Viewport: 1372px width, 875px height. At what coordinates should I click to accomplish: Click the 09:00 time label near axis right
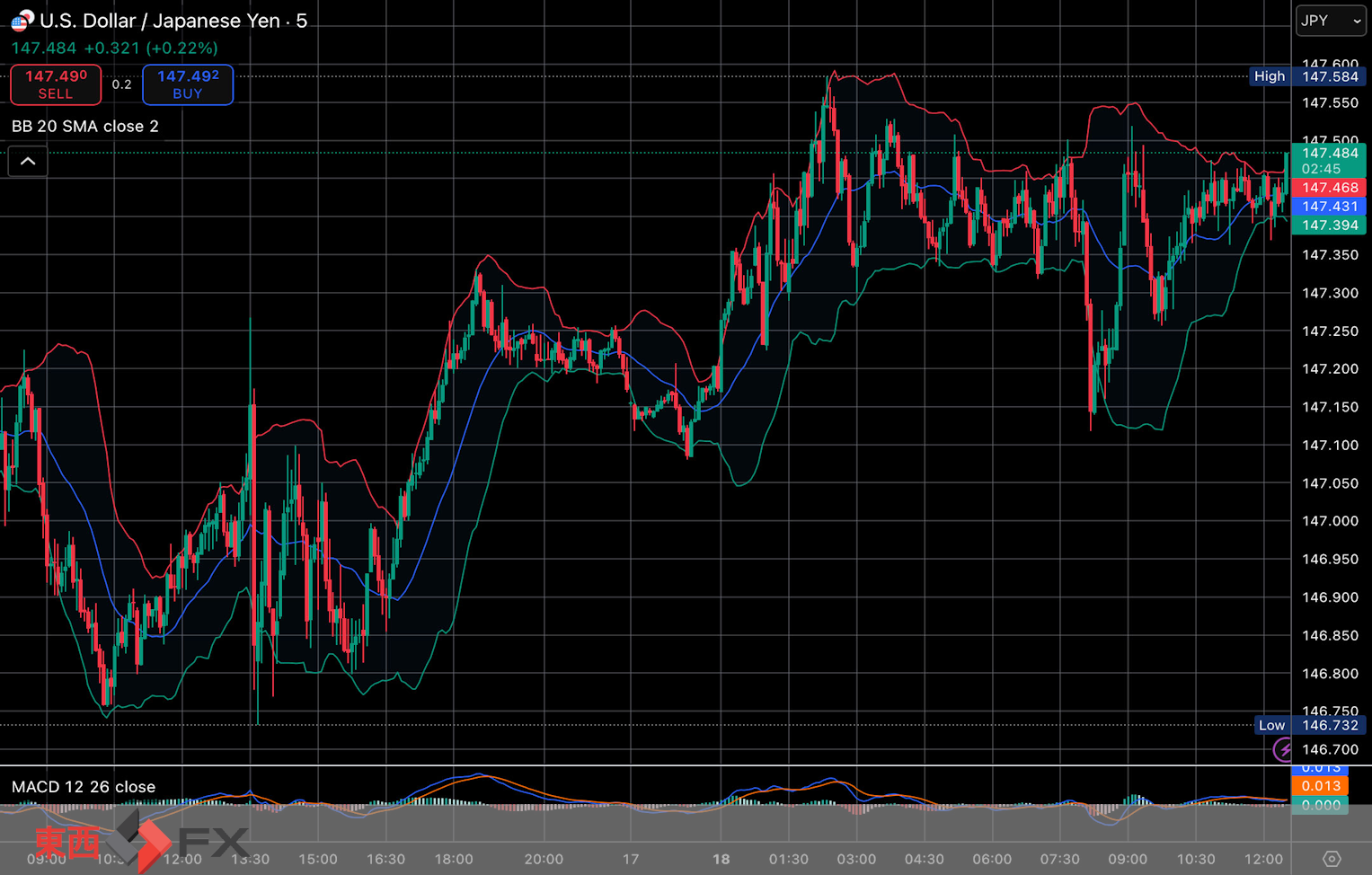click(1128, 860)
